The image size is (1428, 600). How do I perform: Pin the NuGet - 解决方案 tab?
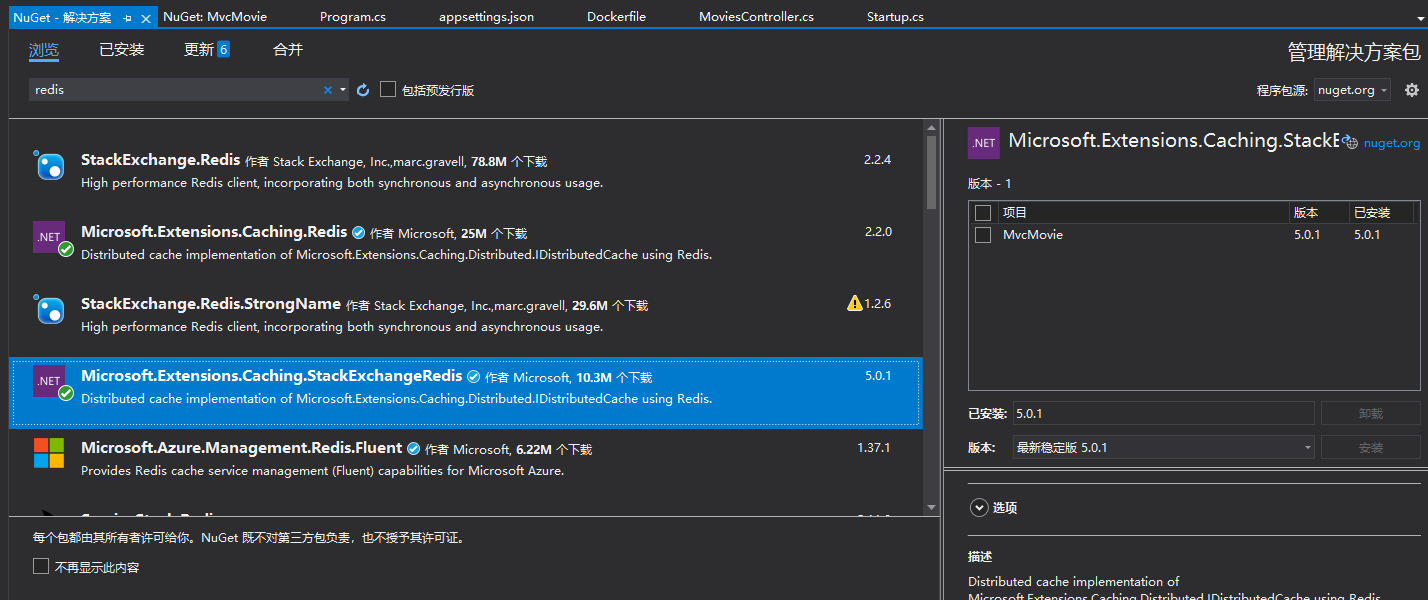click(128, 18)
